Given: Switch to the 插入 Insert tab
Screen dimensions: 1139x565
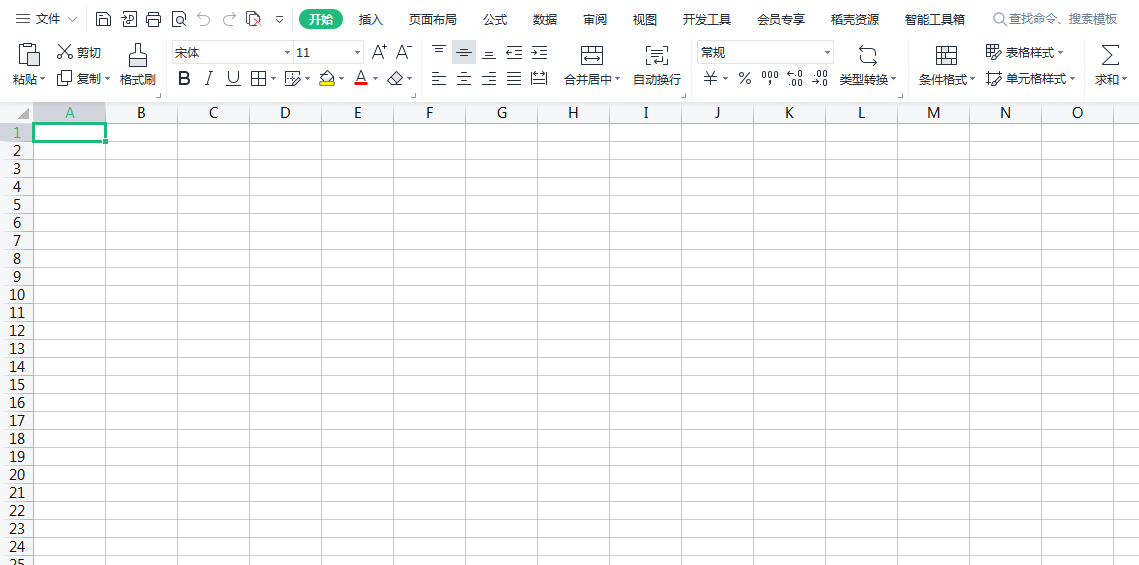Looking at the screenshot, I should pos(370,20).
